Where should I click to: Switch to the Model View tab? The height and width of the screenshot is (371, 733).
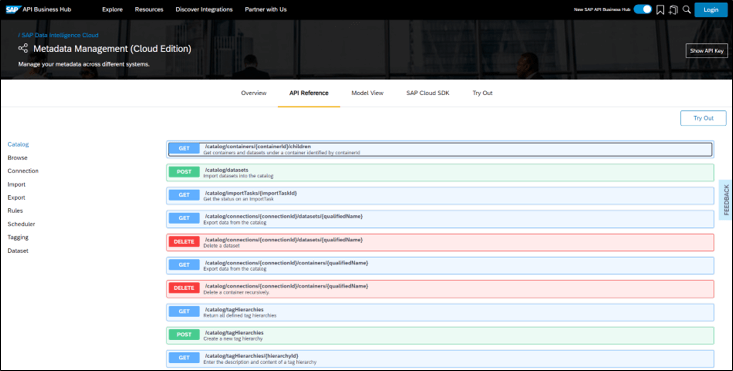tap(367, 93)
